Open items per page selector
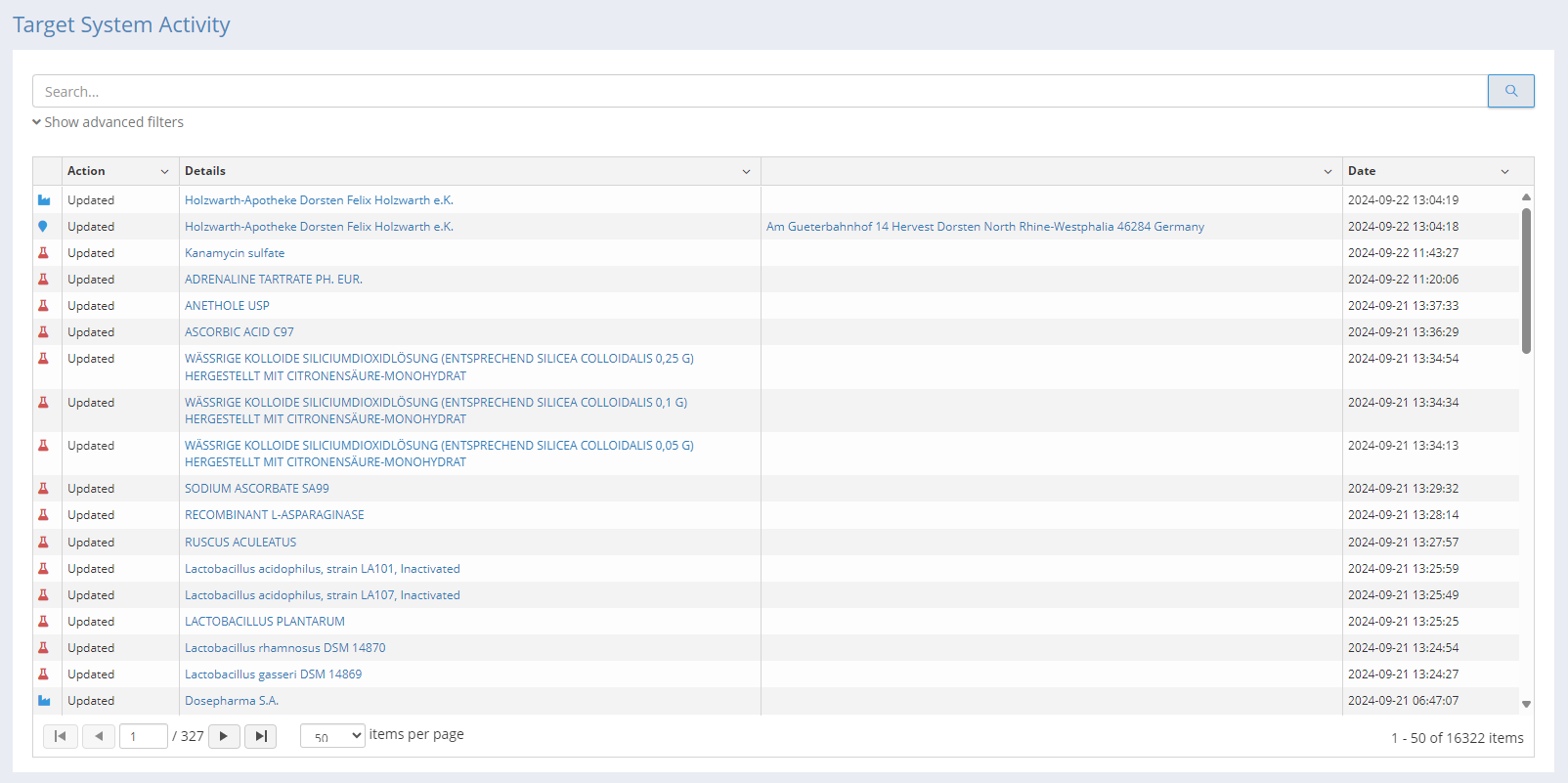1568x783 pixels. coord(332,736)
